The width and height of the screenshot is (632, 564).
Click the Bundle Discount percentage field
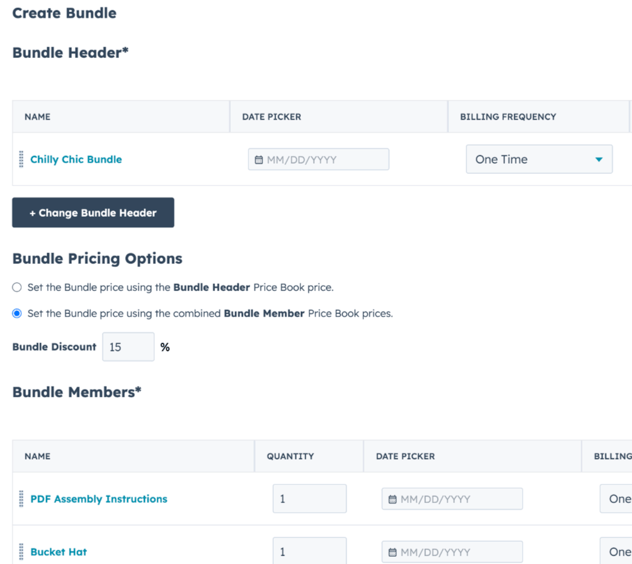[x=128, y=347]
